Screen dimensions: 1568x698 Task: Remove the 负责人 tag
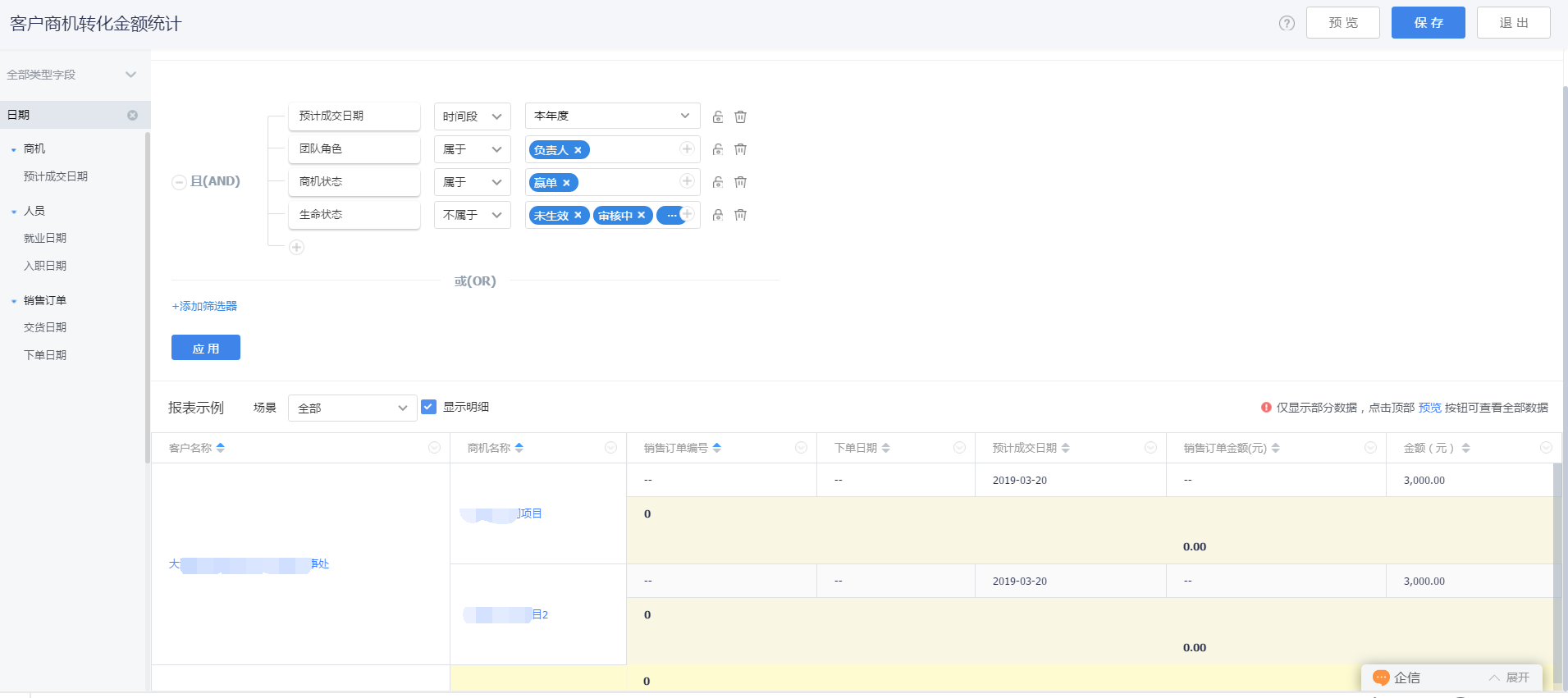tap(578, 150)
